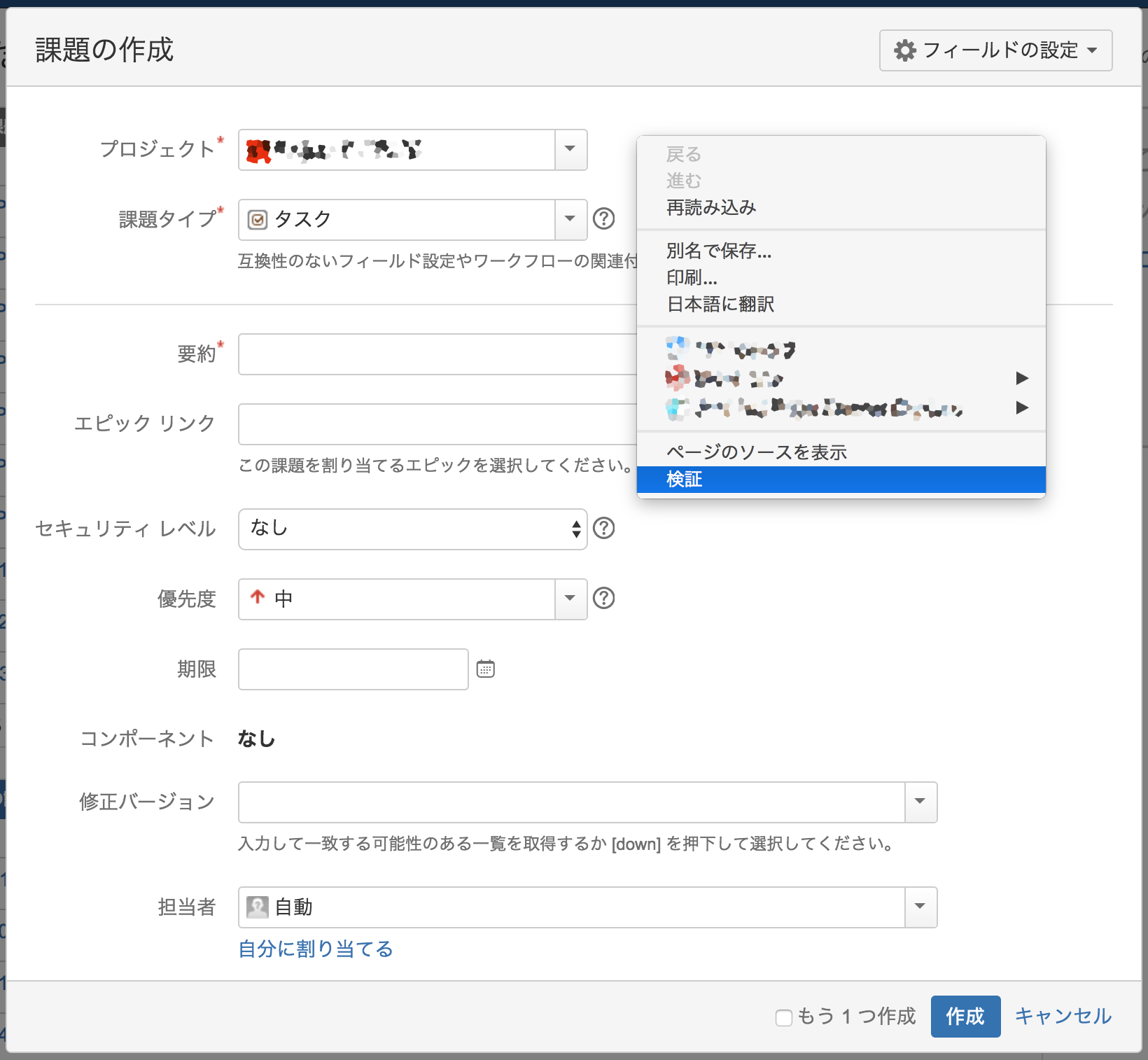This screenshot has width=1148, height=1060.
Task: Click the avatar icon in 担当者 field
Action: point(257,907)
